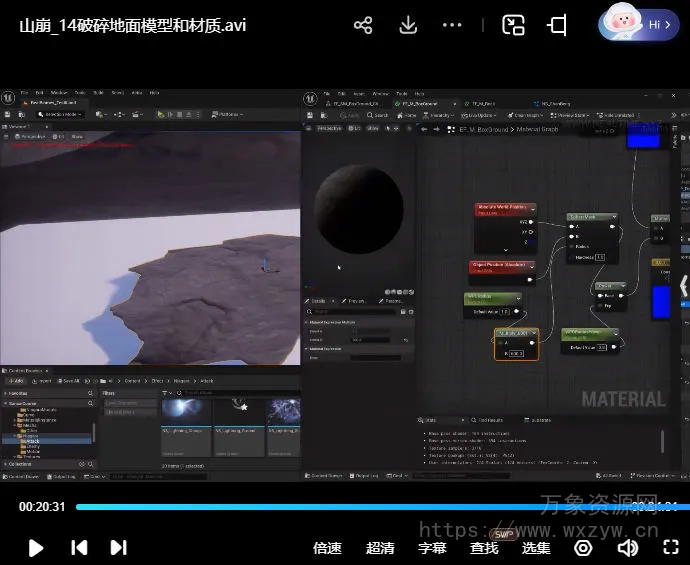690x565 pixels.
Task: Click the crop/screenshot frame icon
Action: (557, 25)
